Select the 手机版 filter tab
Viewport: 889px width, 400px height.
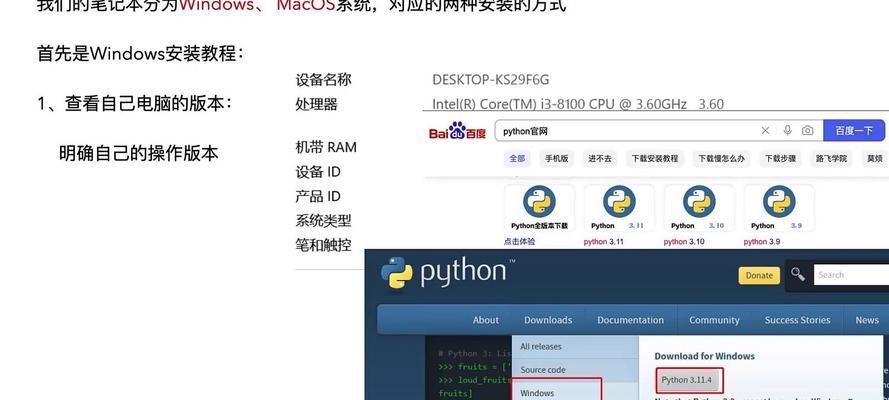556,159
